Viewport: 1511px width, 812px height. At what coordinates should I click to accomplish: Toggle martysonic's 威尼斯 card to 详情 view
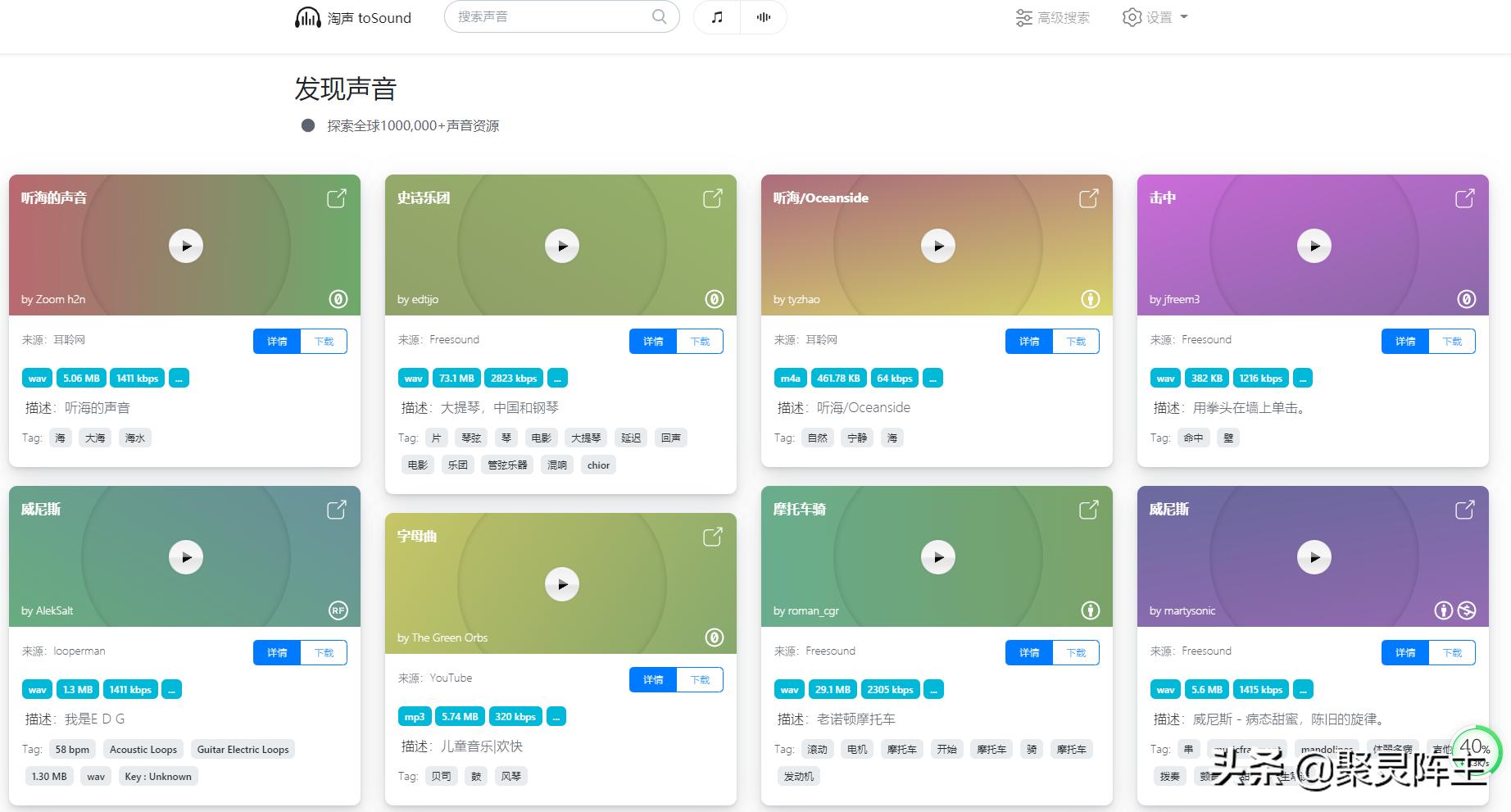click(1404, 652)
